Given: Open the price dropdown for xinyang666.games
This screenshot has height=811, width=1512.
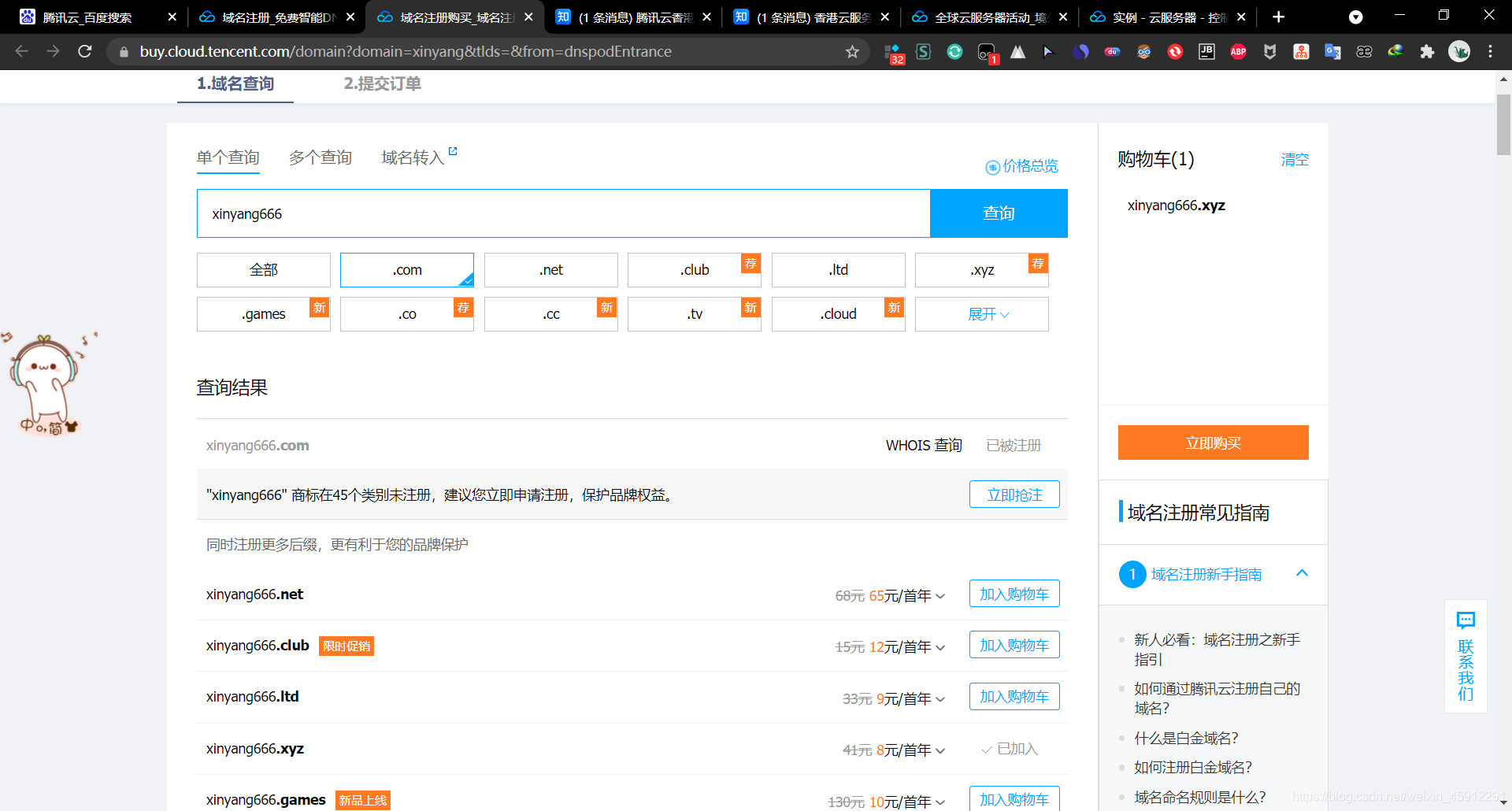Looking at the screenshot, I should tap(940, 802).
